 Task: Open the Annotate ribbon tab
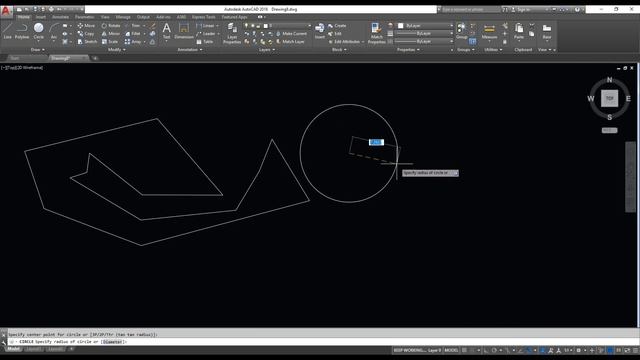(60, 17)
